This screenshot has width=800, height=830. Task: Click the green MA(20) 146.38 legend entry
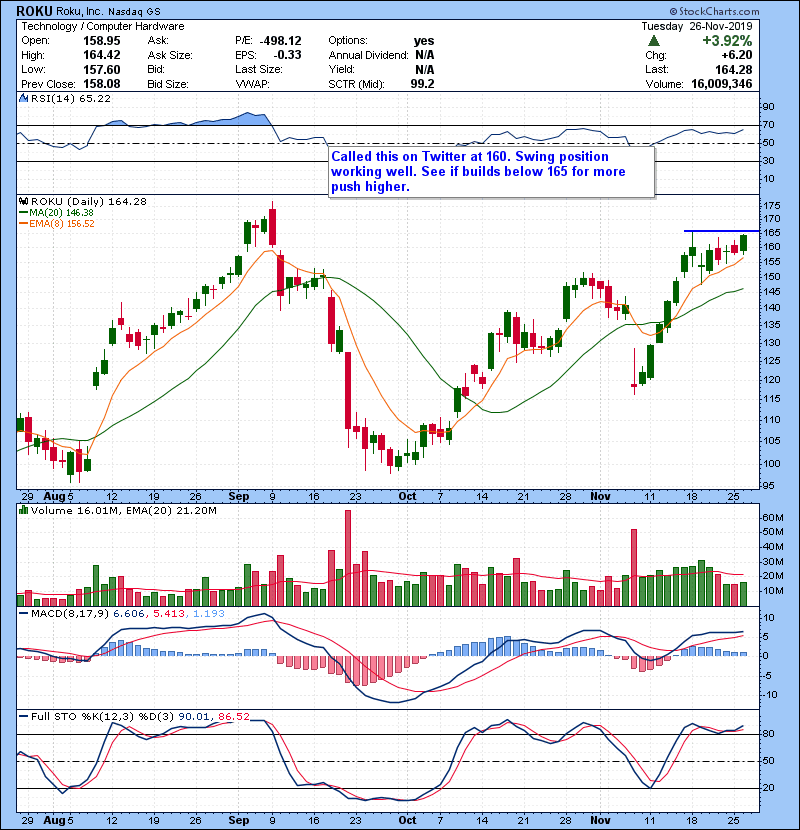click(56, 213)
